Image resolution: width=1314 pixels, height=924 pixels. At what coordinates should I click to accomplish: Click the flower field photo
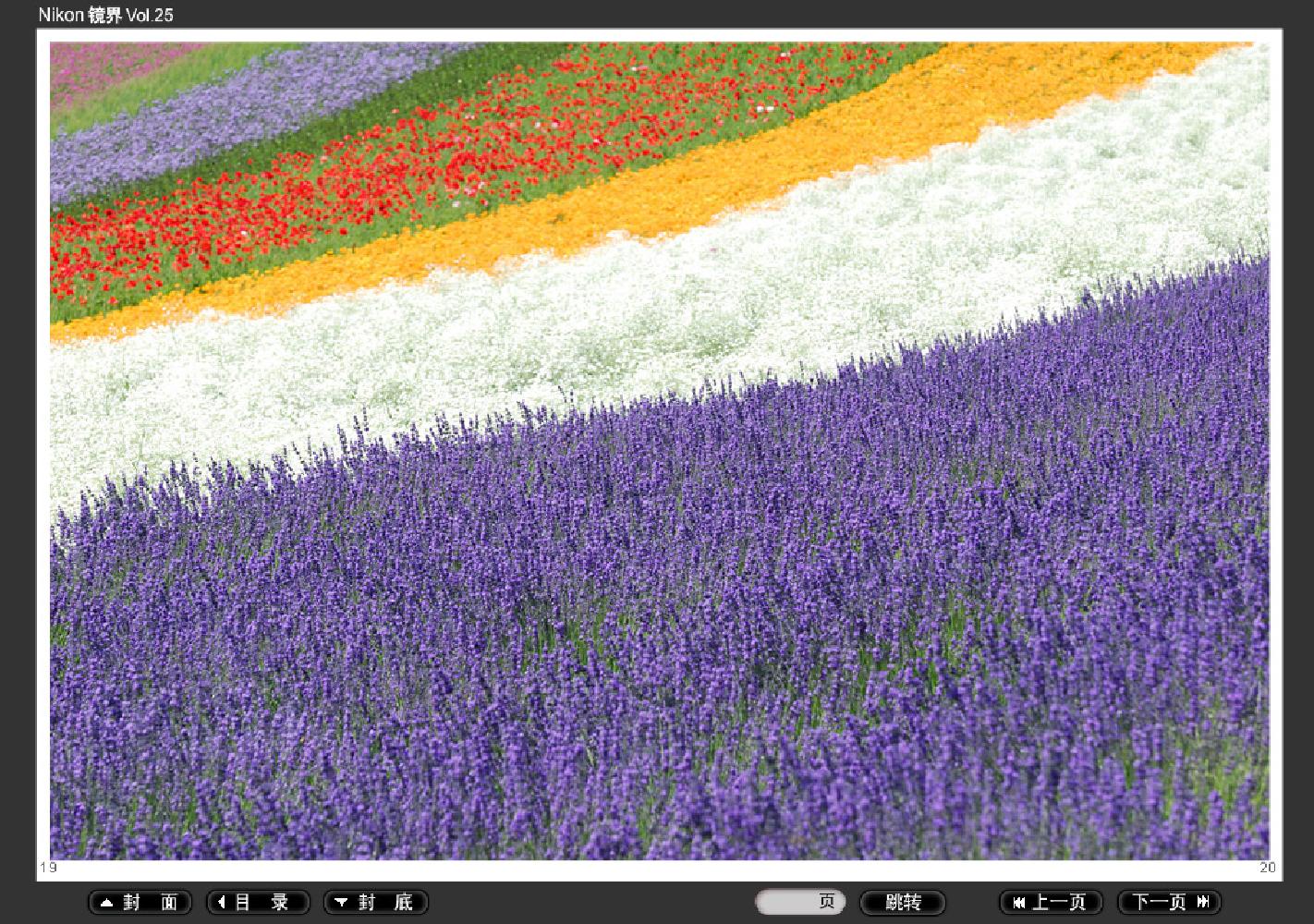click(x=659, y=451)
